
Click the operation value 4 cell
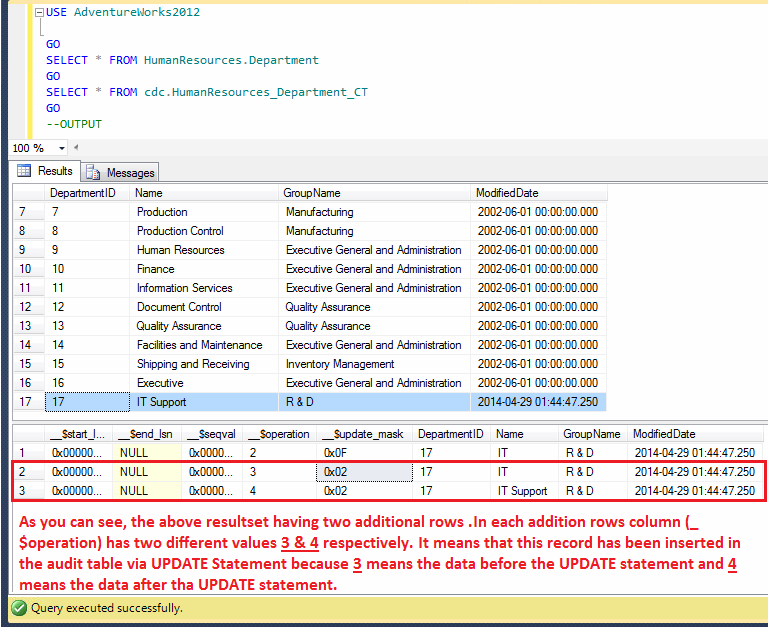(x=253, y=491)
